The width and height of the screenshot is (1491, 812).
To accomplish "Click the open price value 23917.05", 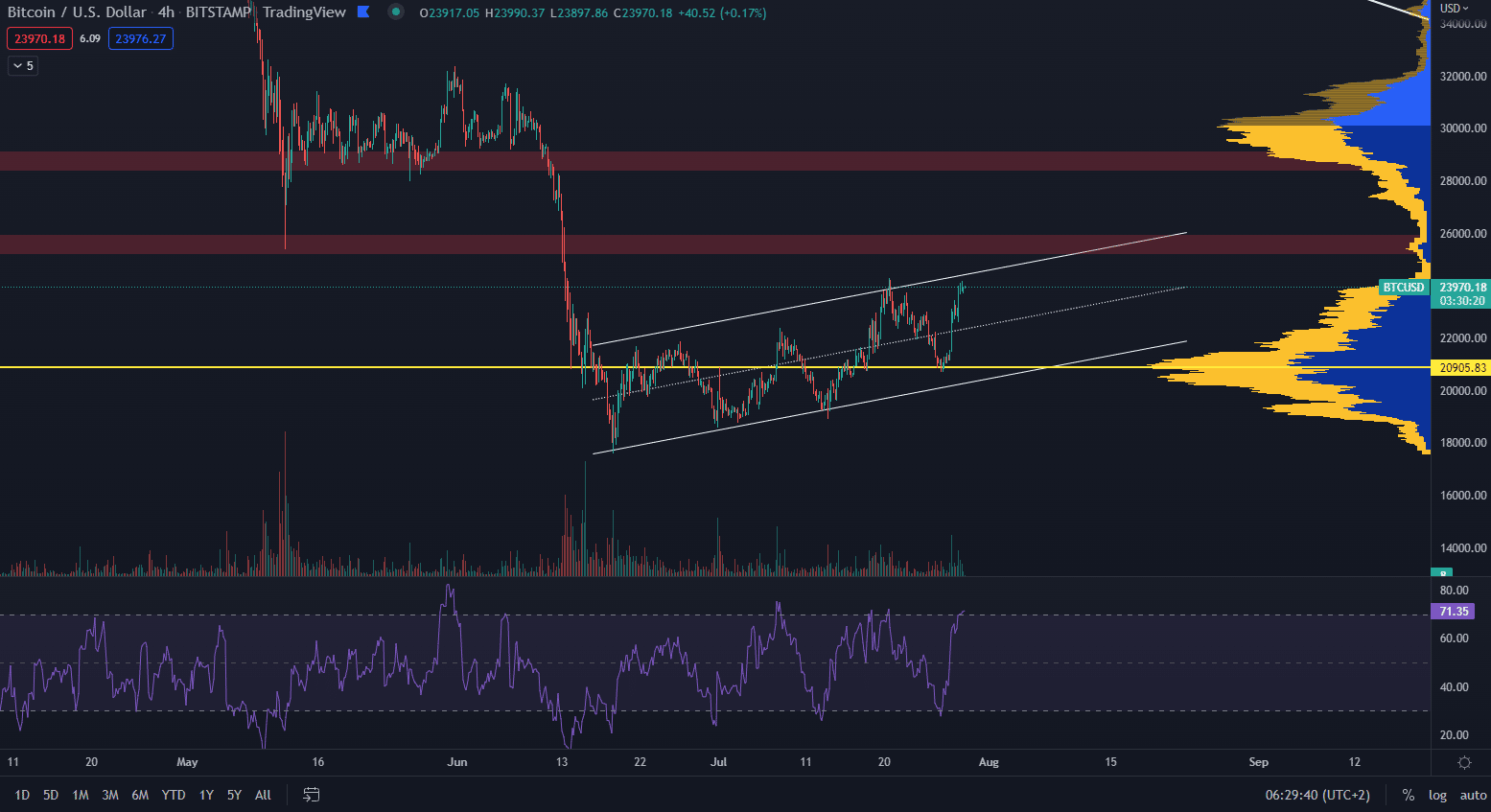I will (x=455, y=13).
